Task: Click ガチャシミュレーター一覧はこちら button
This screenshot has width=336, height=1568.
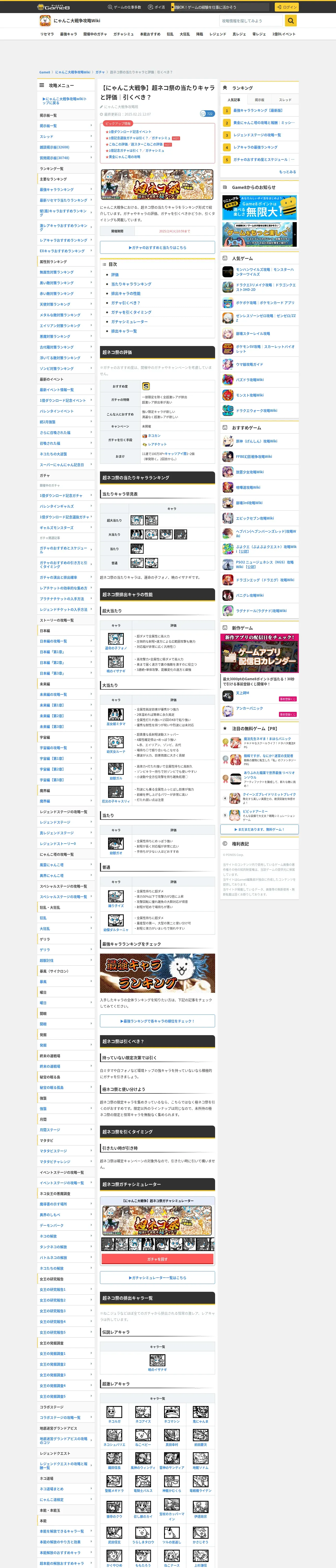Action: [x=157, y=1278]
